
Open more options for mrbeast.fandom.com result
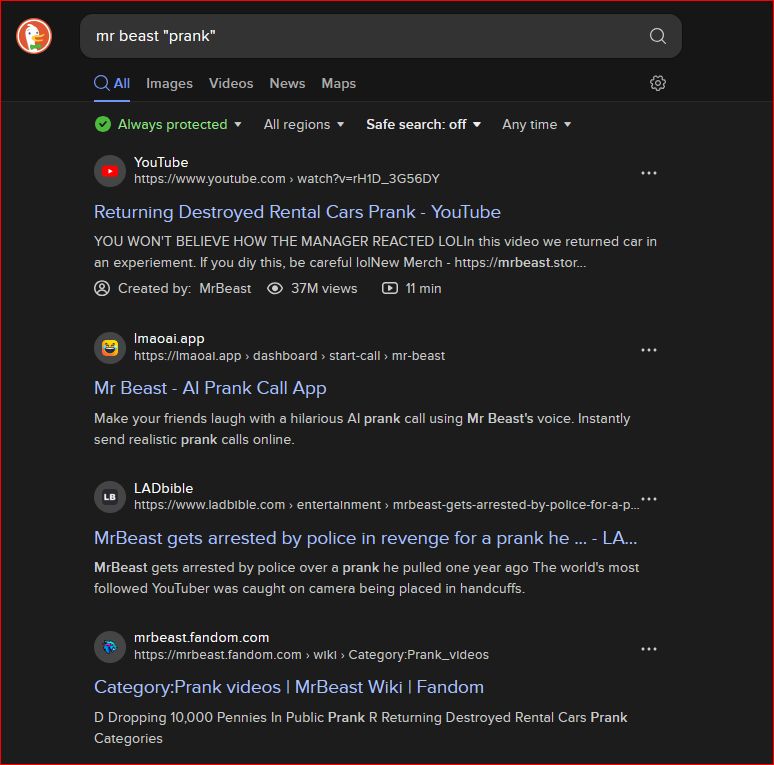[649, 649]
